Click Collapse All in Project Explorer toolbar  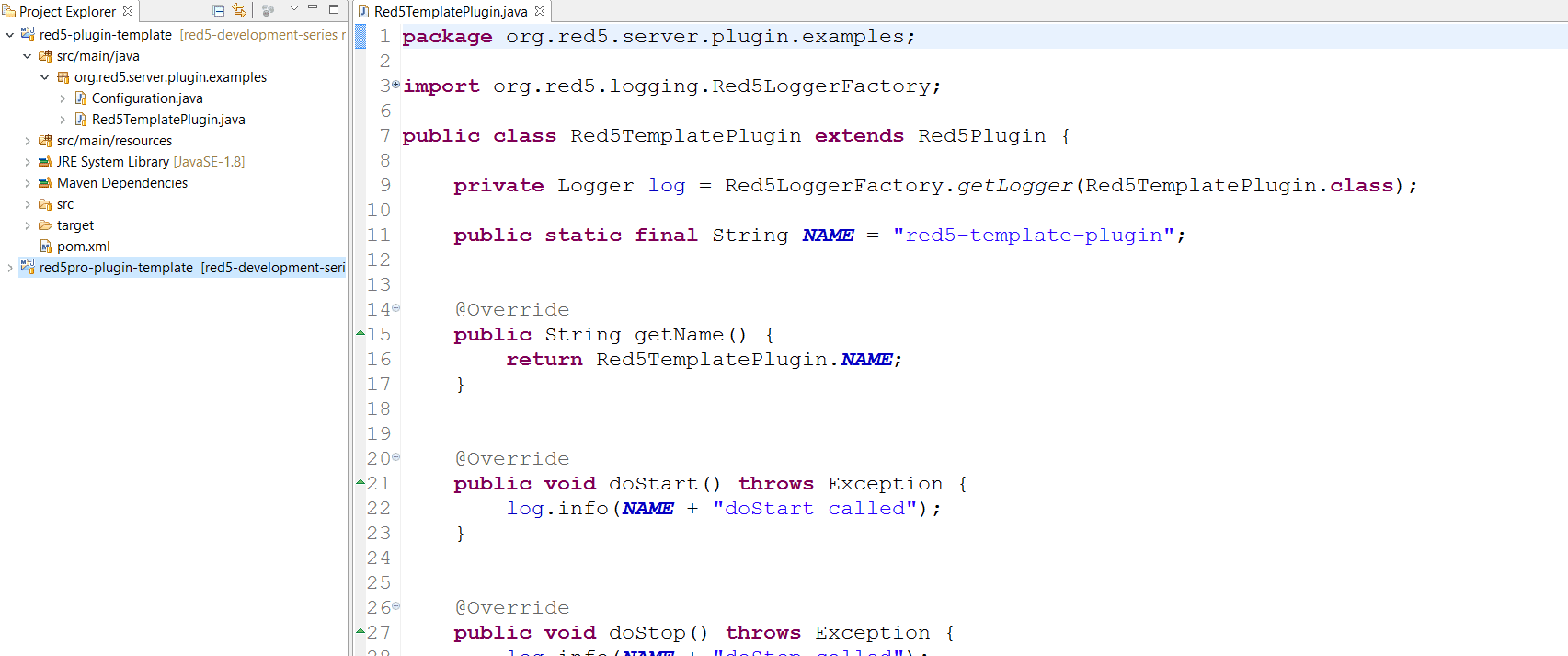click(218, 10)
